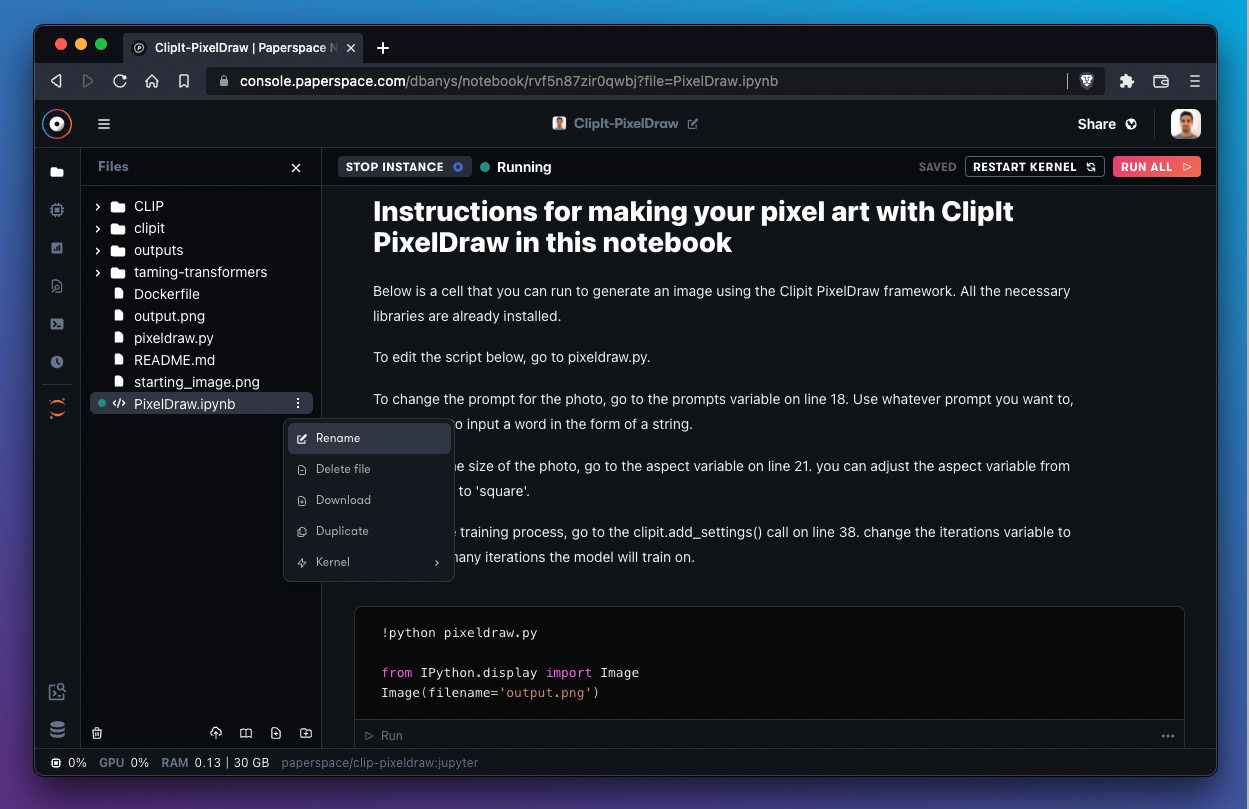Click the STOP INSTANCE button
Image resolution: width=1249 pixels, height=809 pixels.
(405, 167)
